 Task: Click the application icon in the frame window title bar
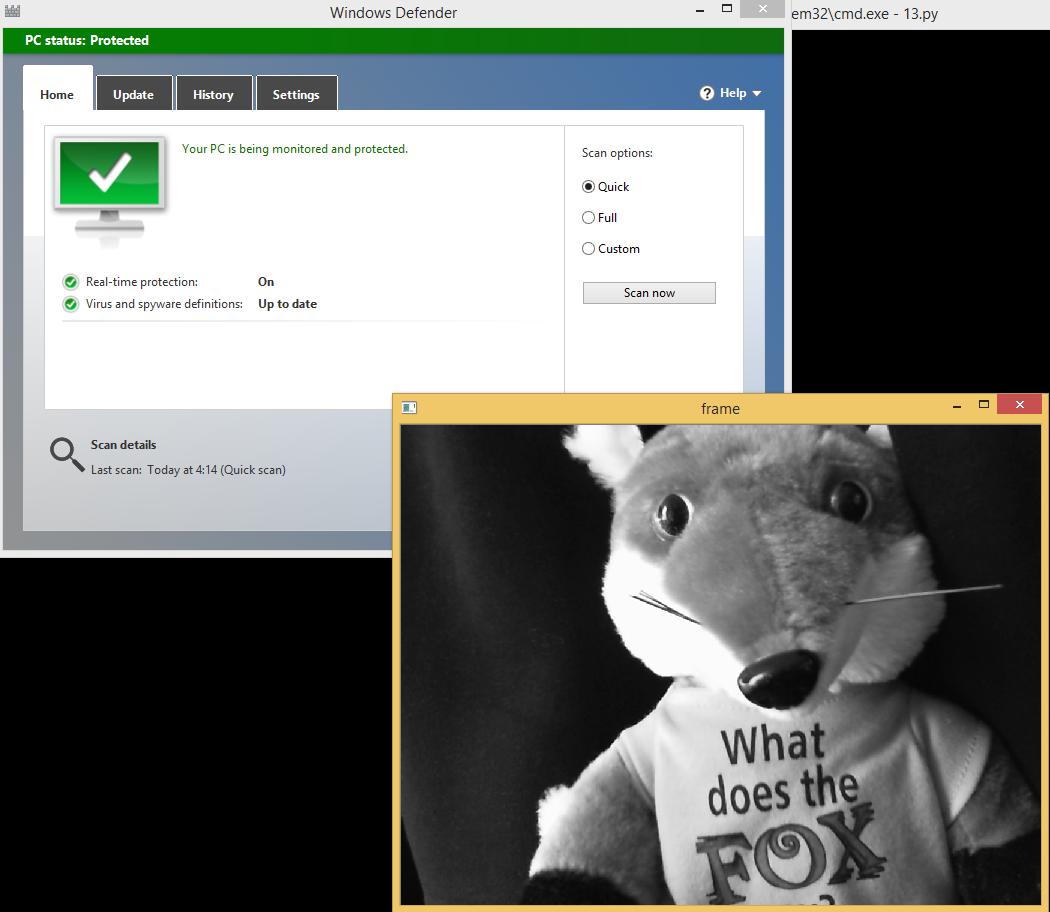(408, 406)
